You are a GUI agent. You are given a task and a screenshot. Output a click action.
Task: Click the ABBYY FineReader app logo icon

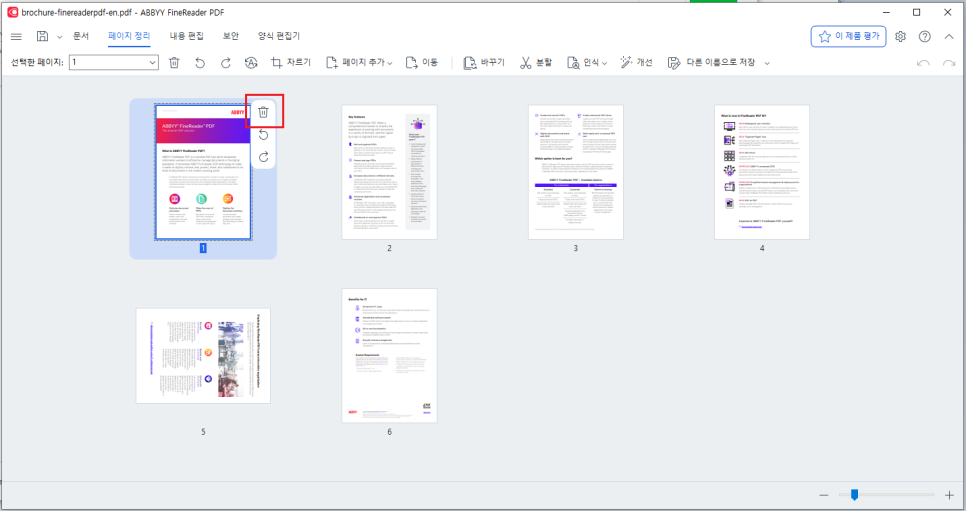click(12, 12)
